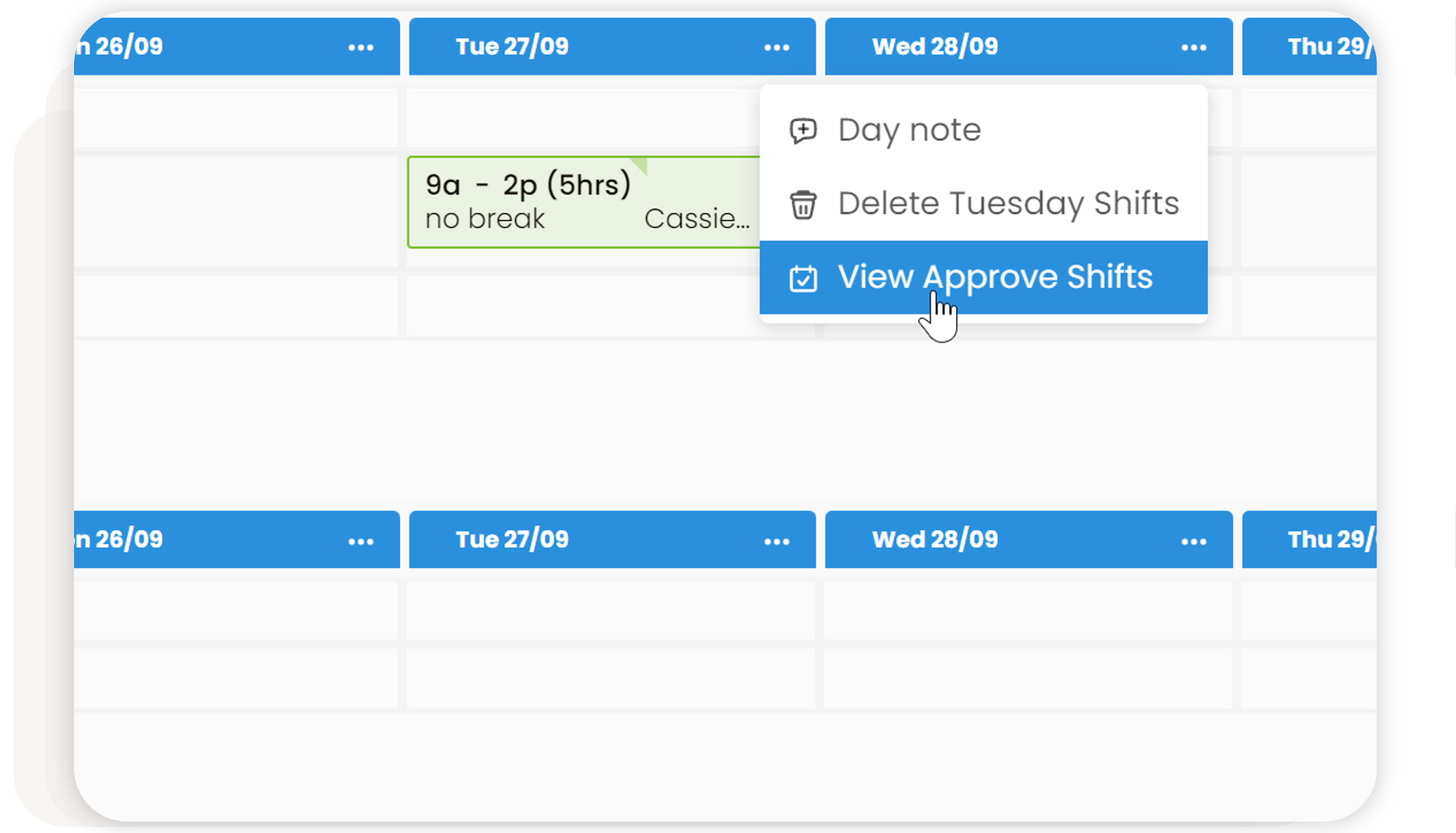Click the bottom Thu 29 column header
Viewport: 1456px width, 833px height.
1326,539
